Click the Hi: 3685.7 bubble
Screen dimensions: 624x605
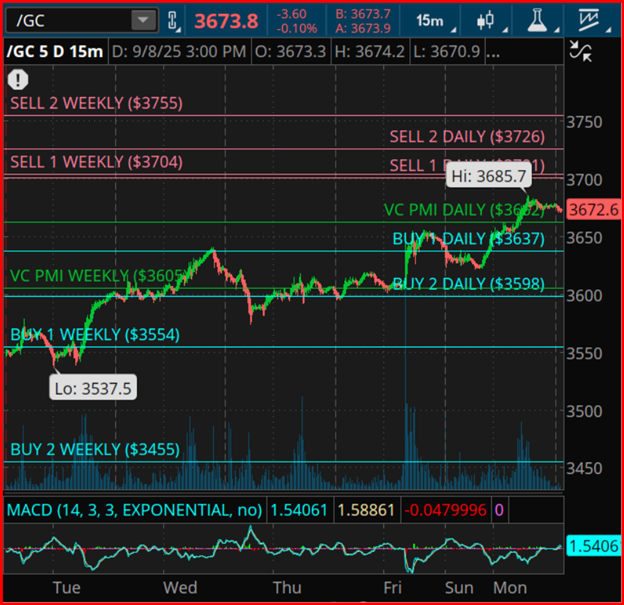click(x=489, y=176)
